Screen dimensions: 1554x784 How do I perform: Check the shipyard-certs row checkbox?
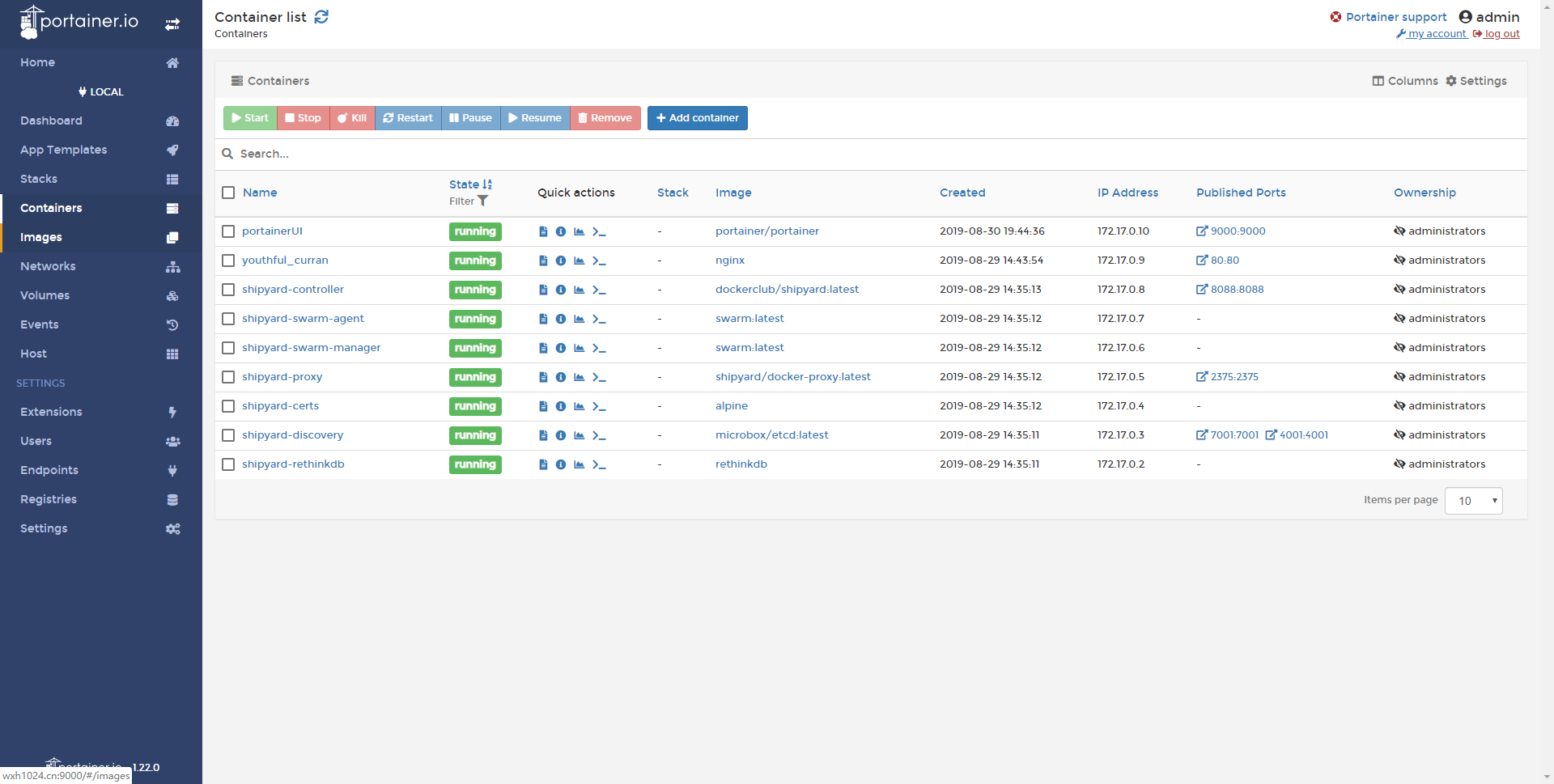[x=228, y=406]
